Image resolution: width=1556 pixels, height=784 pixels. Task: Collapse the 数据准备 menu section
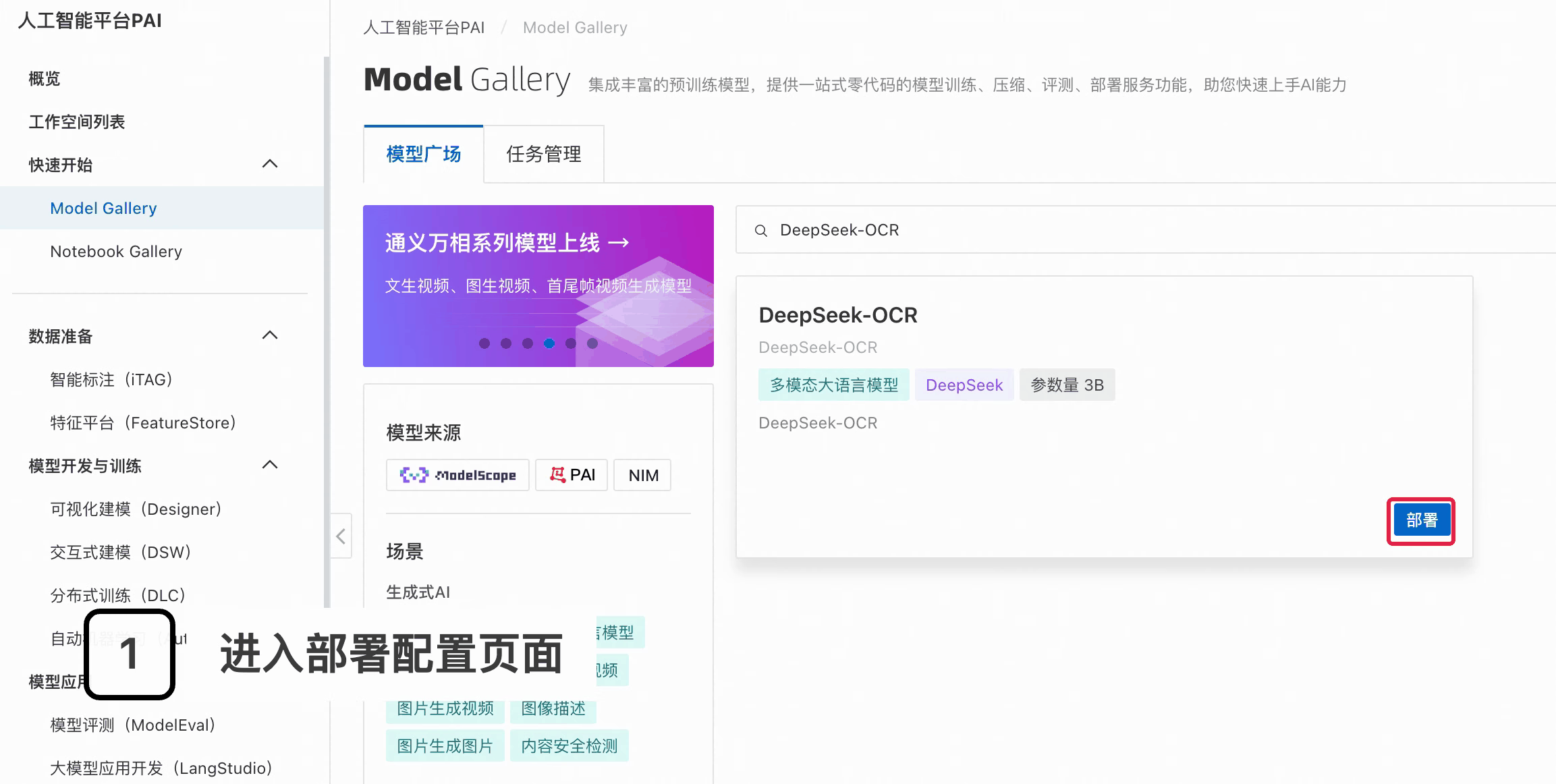(270, 335)
